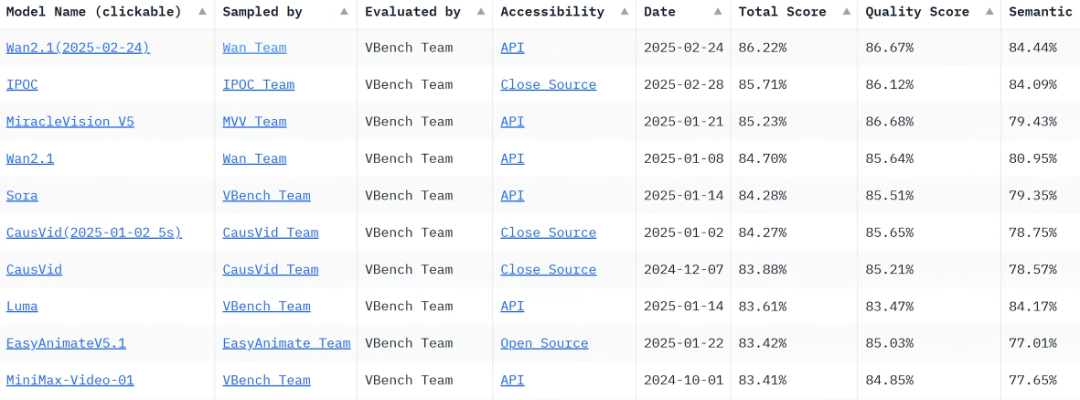Toggle sort on Date column arrow
Image resolution: width=1080 pixels, height=400 pixels.
(x=718, y=12)
